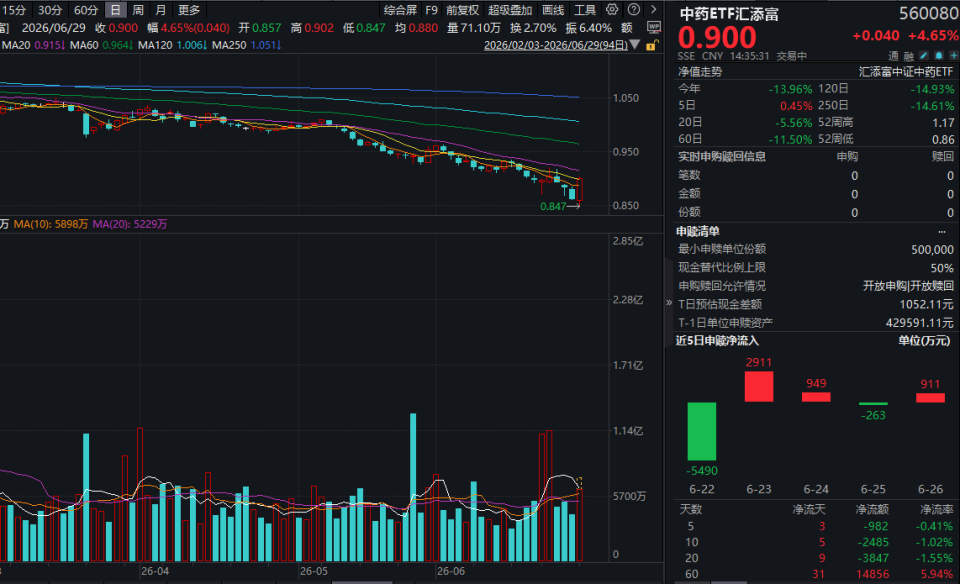Click the MA20 0.915 indicator label
960x584 pixels.
coord(34,45)
